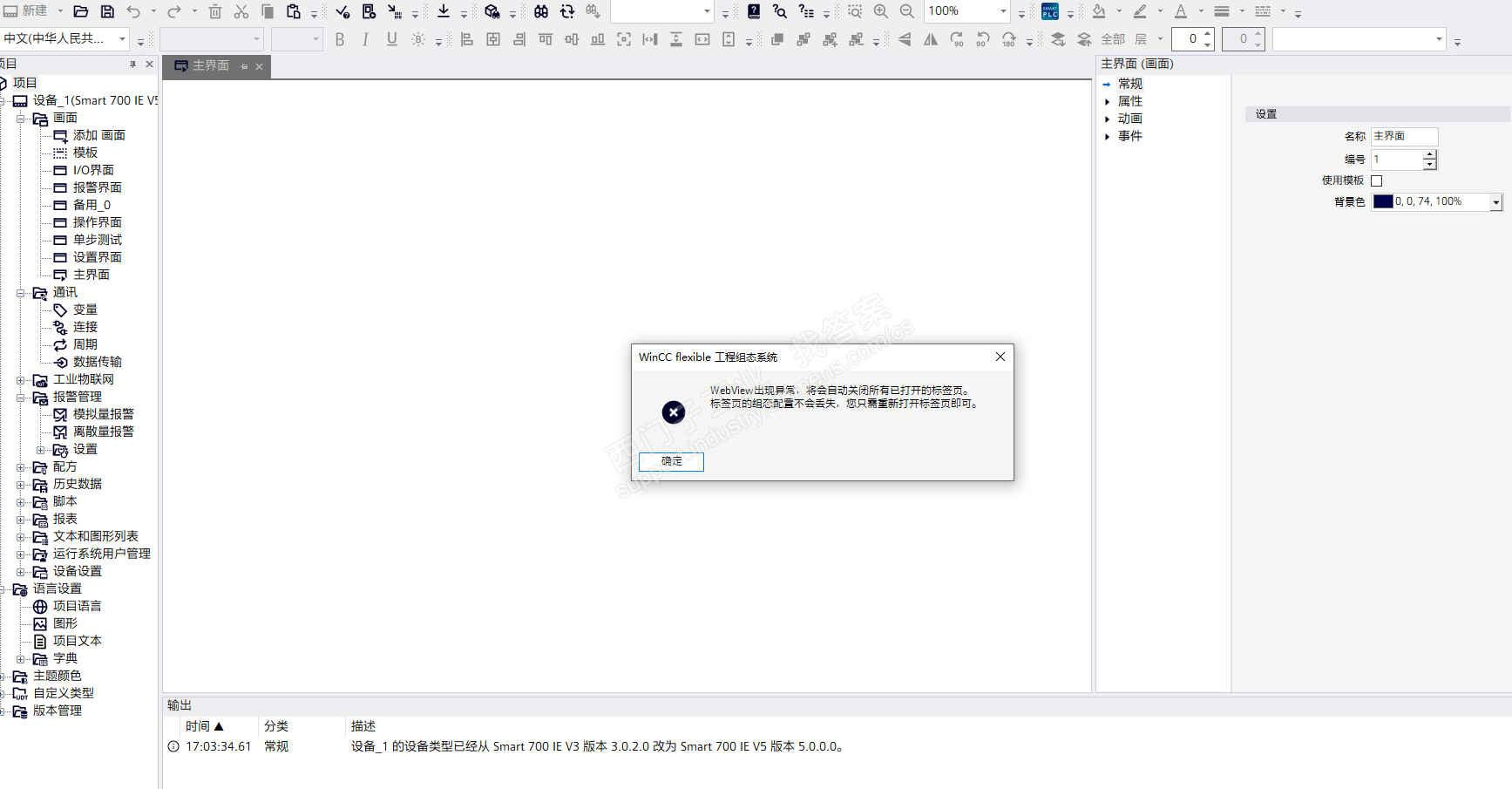Open the zoom level 100% dropdown

pyautogui.click(x=1003, y=11)
